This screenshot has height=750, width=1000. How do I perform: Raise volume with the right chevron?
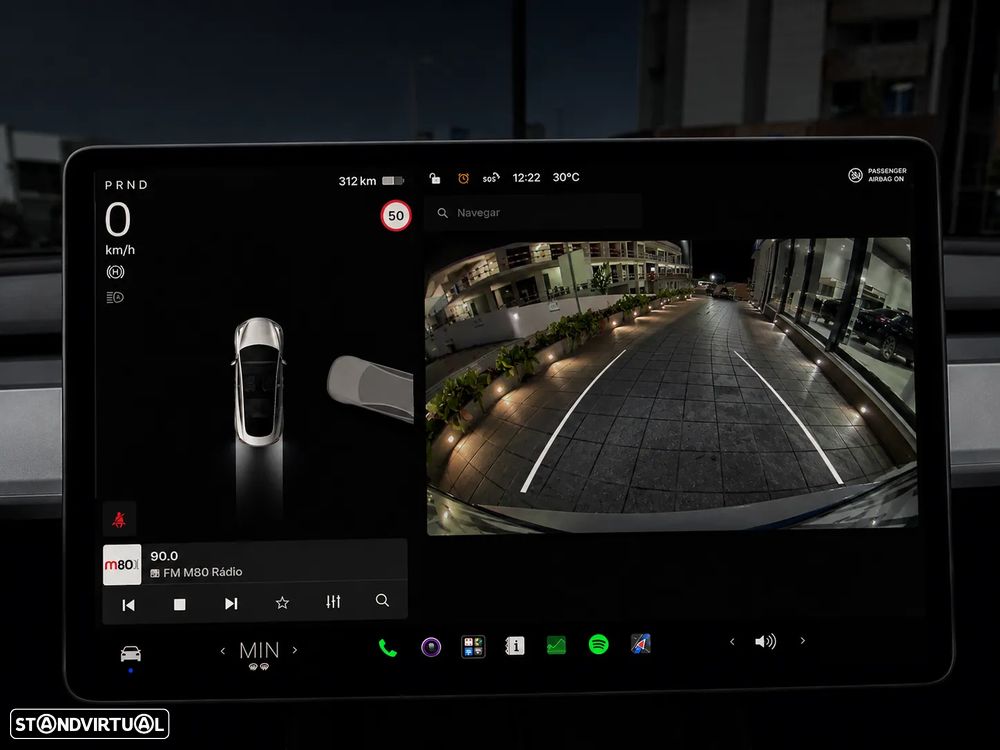802,641
